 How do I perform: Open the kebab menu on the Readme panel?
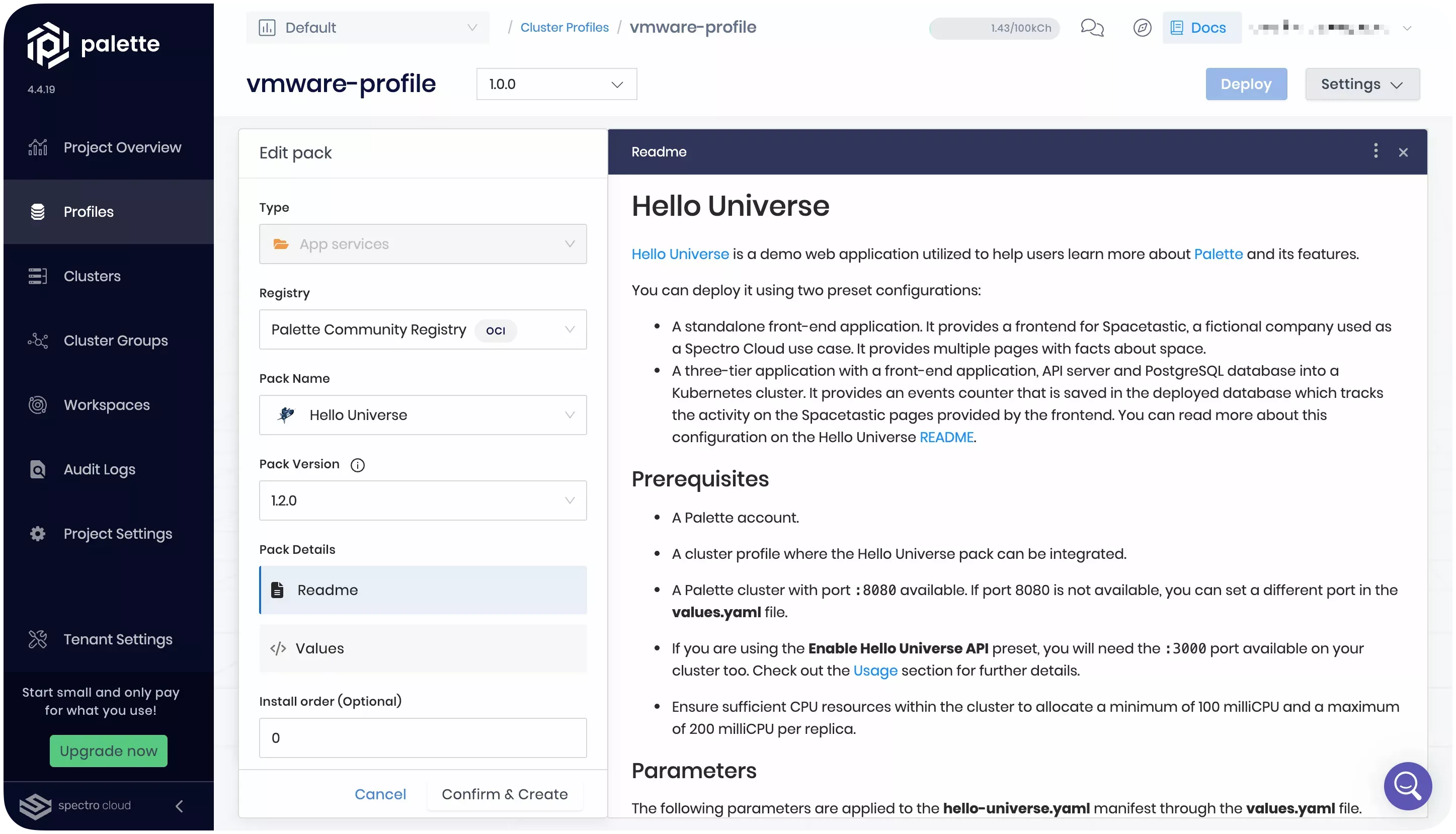tap(1376, 151)
